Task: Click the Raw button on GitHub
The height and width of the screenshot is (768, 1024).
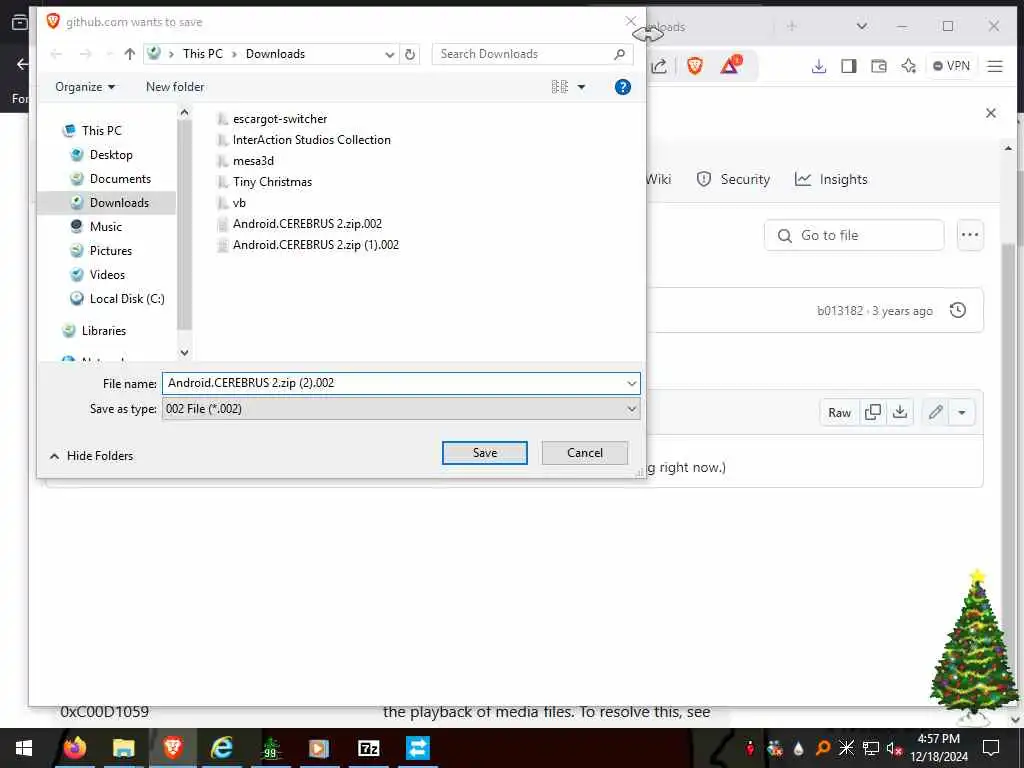Action: [x=839, y=413]
